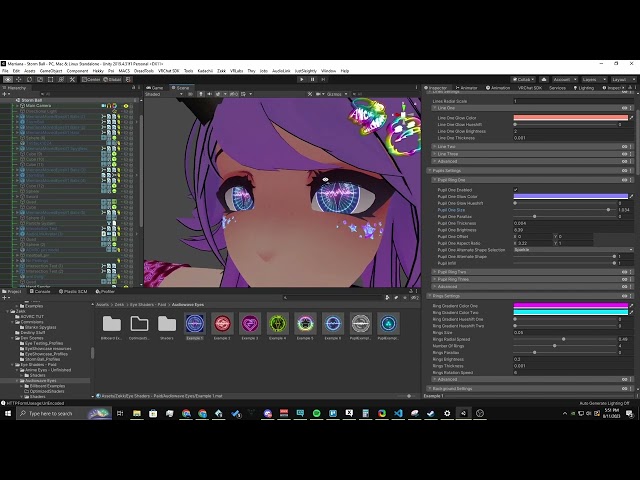
Task: Open scene camera settings icon
Action: click(319, 94)
